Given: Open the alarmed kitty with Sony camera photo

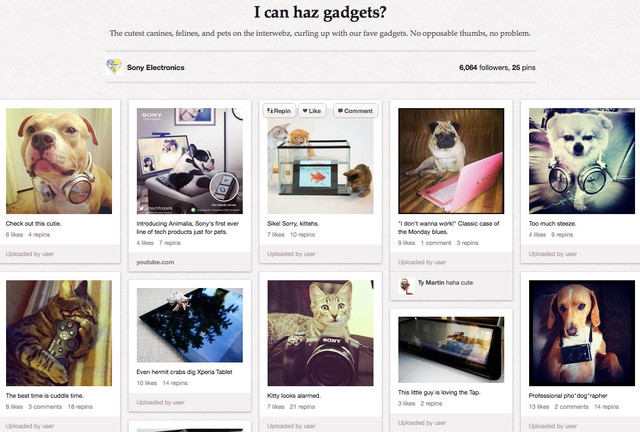Looking at the screenshot, I should tap(320, 333).
